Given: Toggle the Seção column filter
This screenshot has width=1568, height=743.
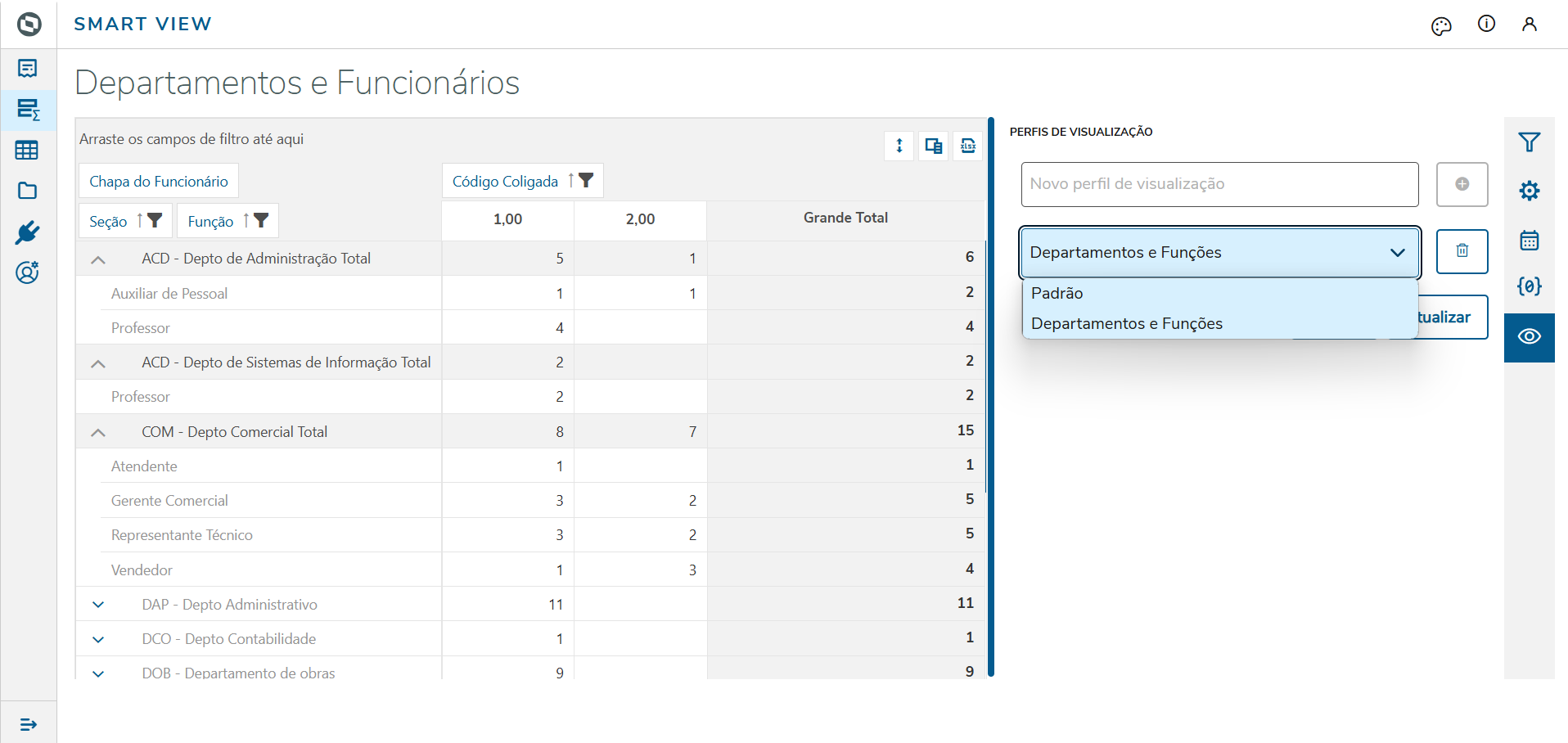Looking at the screenshot, I should (x=155, y=220).
